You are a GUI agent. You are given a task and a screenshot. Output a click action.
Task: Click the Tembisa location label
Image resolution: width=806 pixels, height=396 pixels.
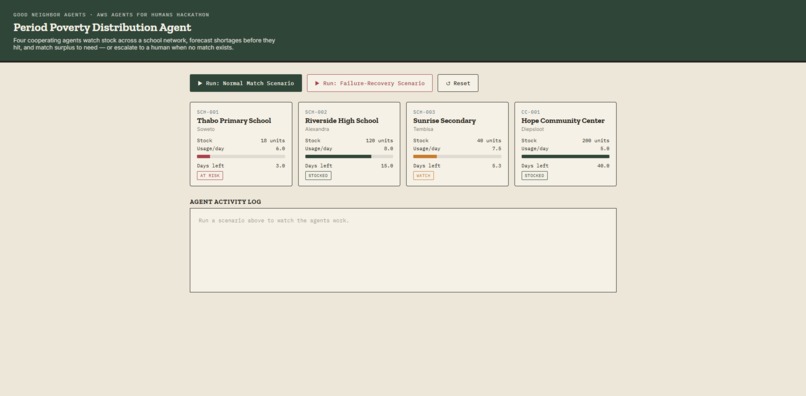tap(423, 130)
